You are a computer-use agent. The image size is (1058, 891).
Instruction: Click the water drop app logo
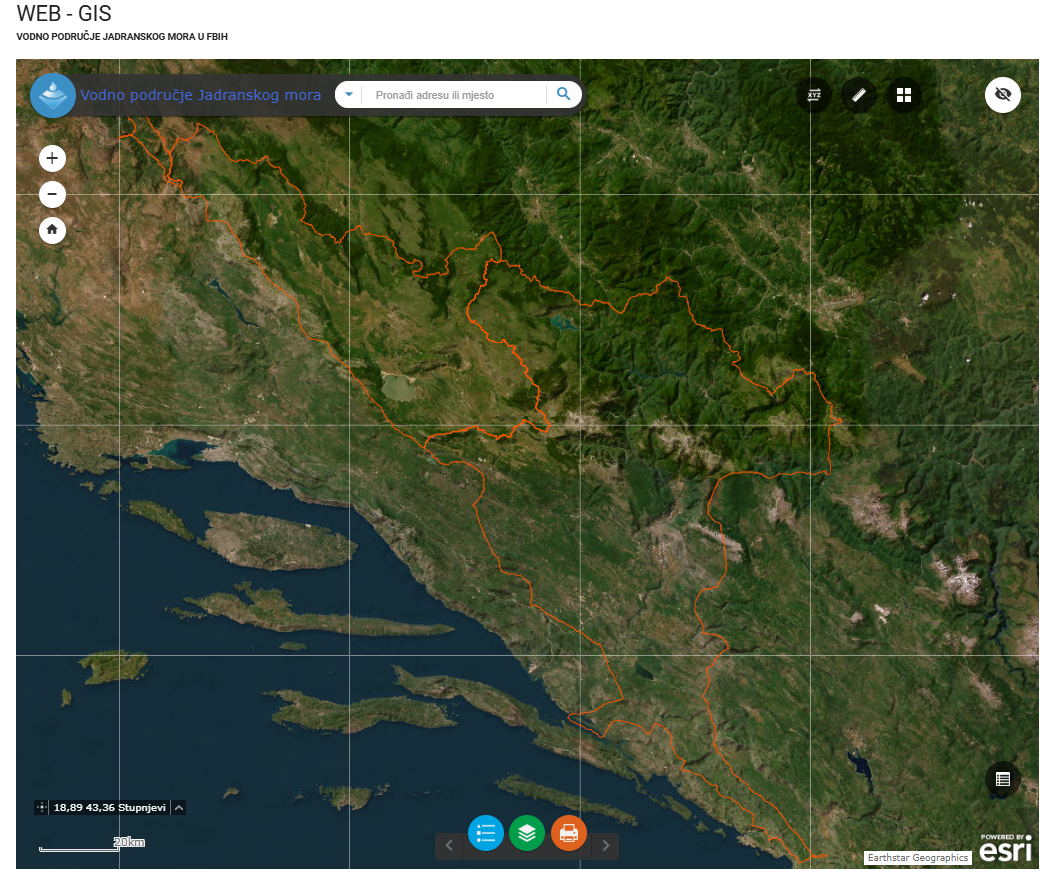[x=53, y=95]
